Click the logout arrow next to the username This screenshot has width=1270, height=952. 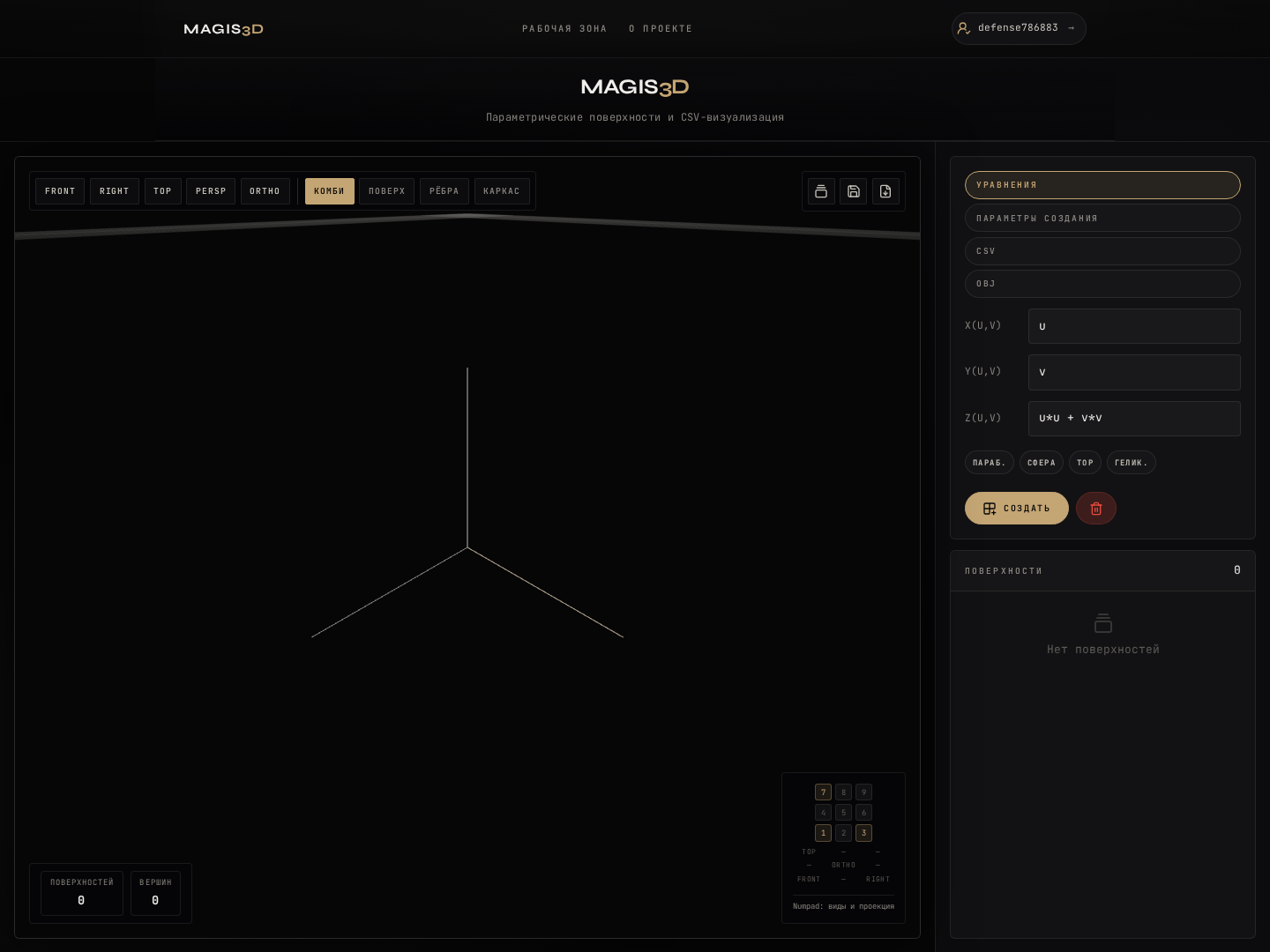tap(1072, 28)
